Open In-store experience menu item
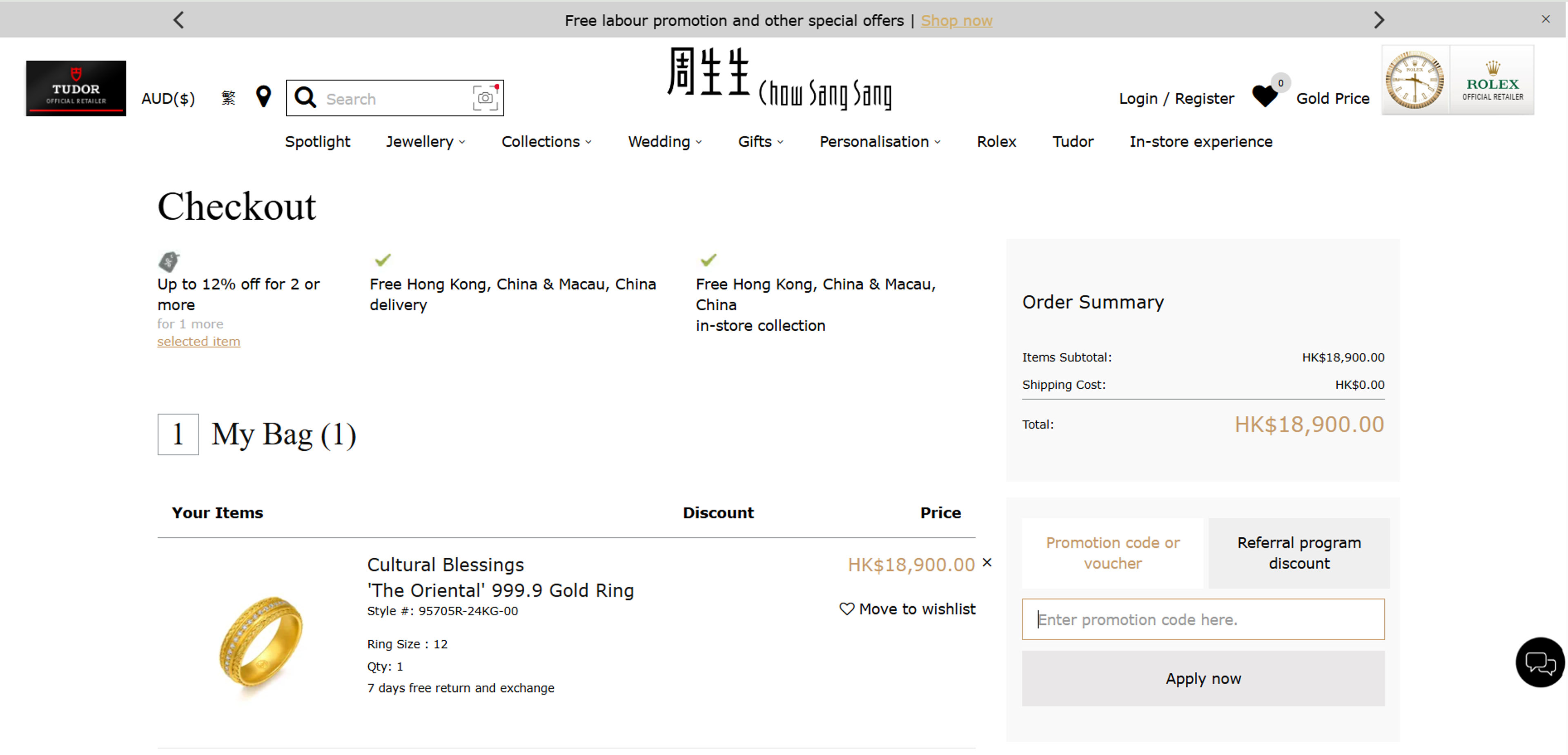1568x755 pixels. click(1200, 142)
